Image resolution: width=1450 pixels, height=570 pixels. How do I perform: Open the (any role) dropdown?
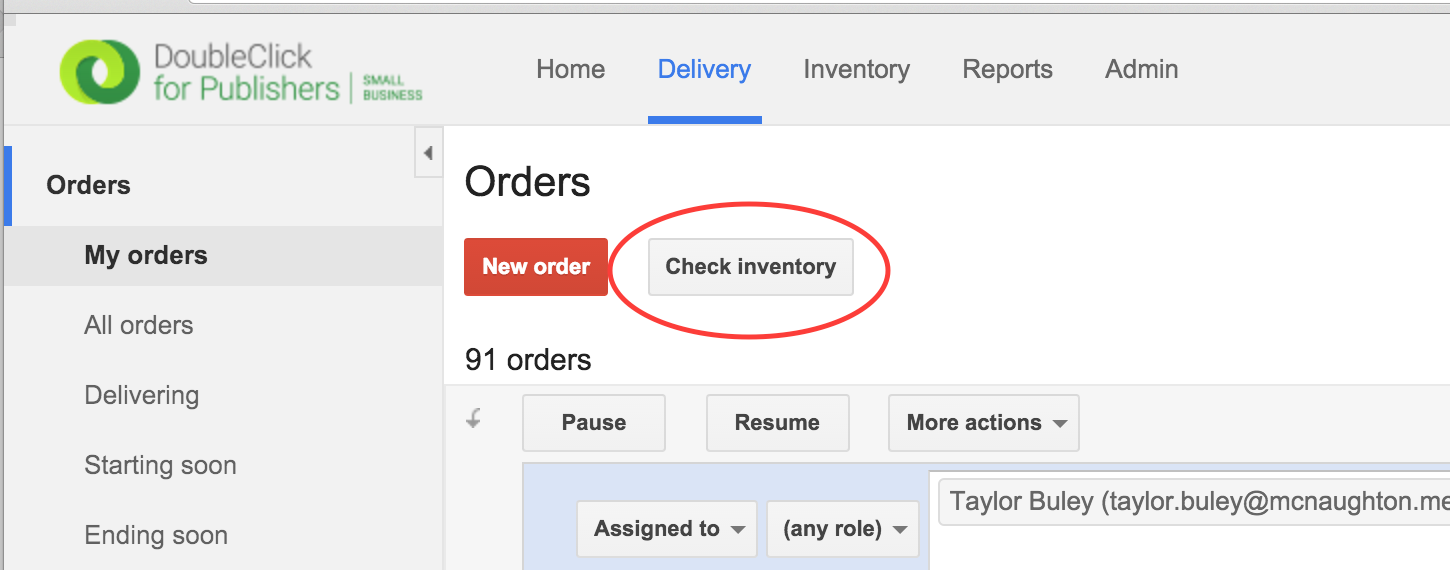coord(842,529)
